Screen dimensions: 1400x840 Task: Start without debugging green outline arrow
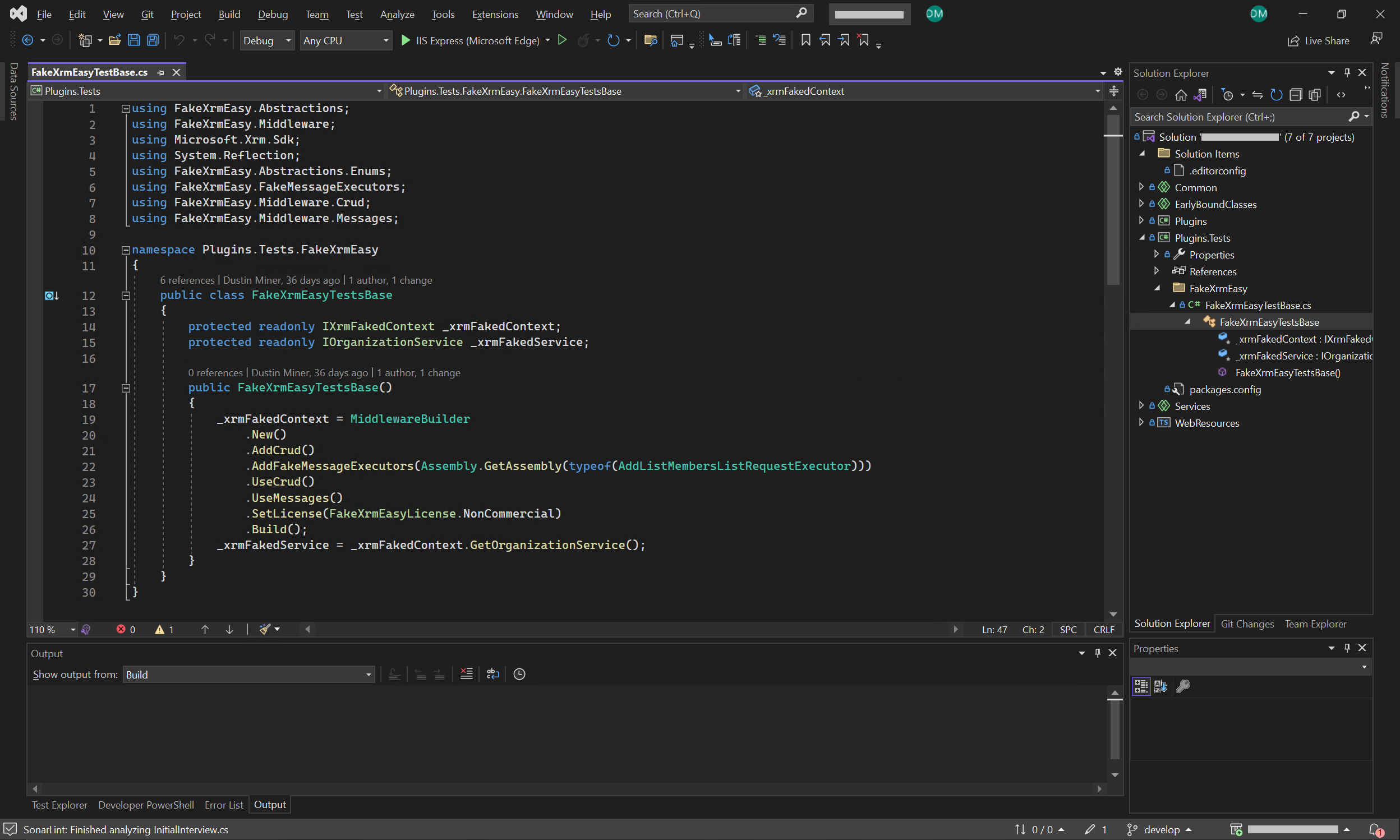click(562, 40)
